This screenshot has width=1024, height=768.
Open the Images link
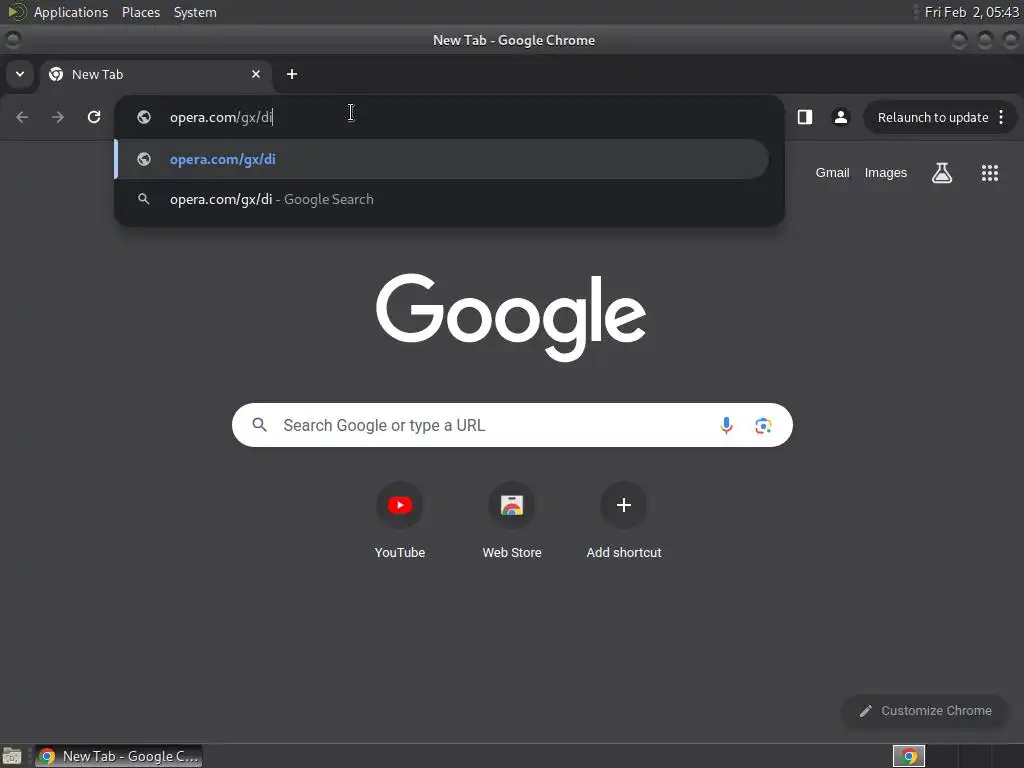pos(886,172)
